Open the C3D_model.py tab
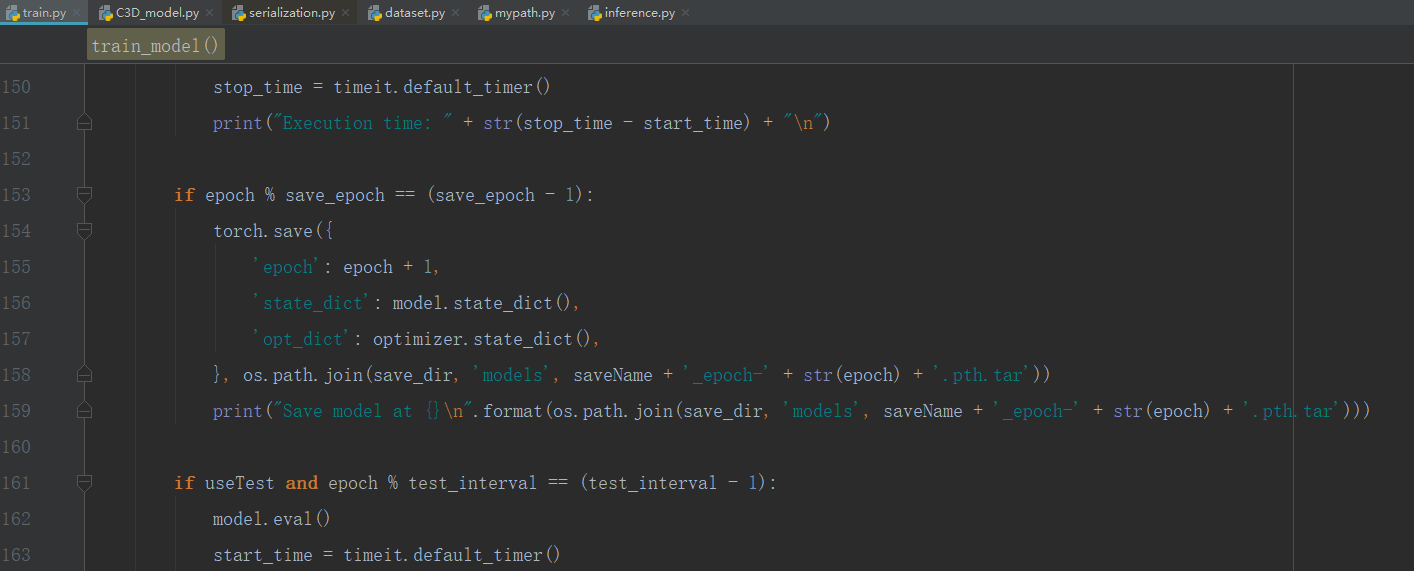Viewport: 1414px width, 571px height. click(157, 13)
